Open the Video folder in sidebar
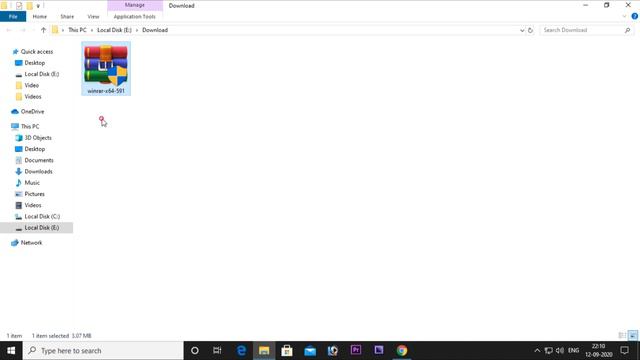The image size is (640, 360). pos(31,85)
